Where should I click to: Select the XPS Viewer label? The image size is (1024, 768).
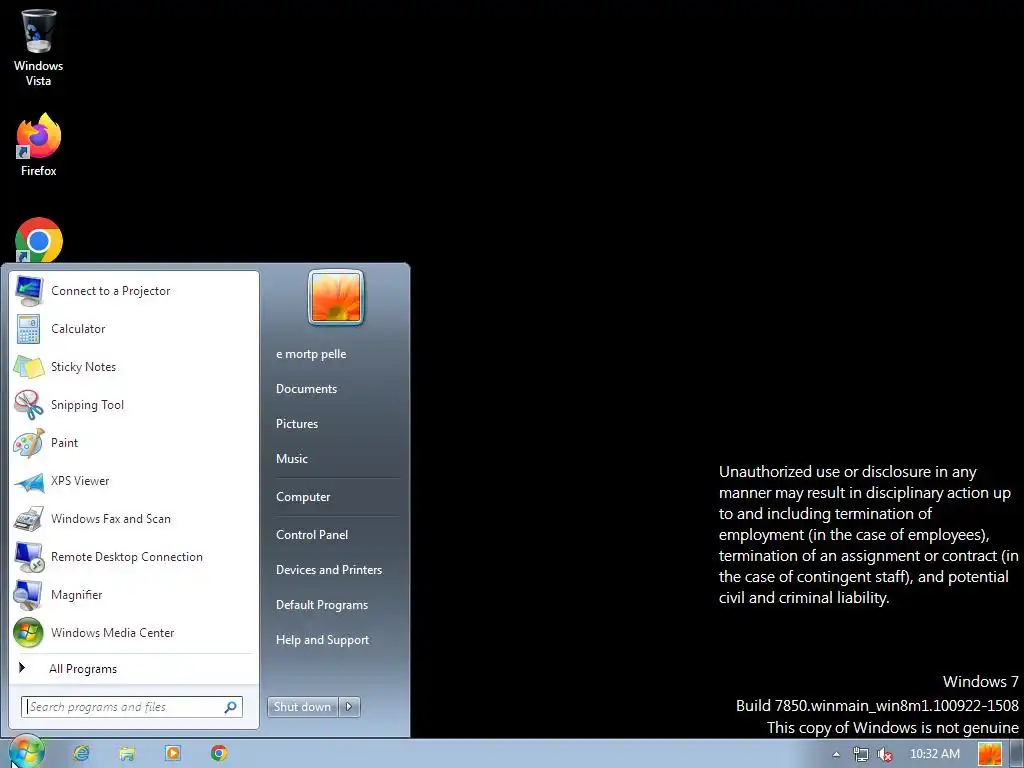80,481
